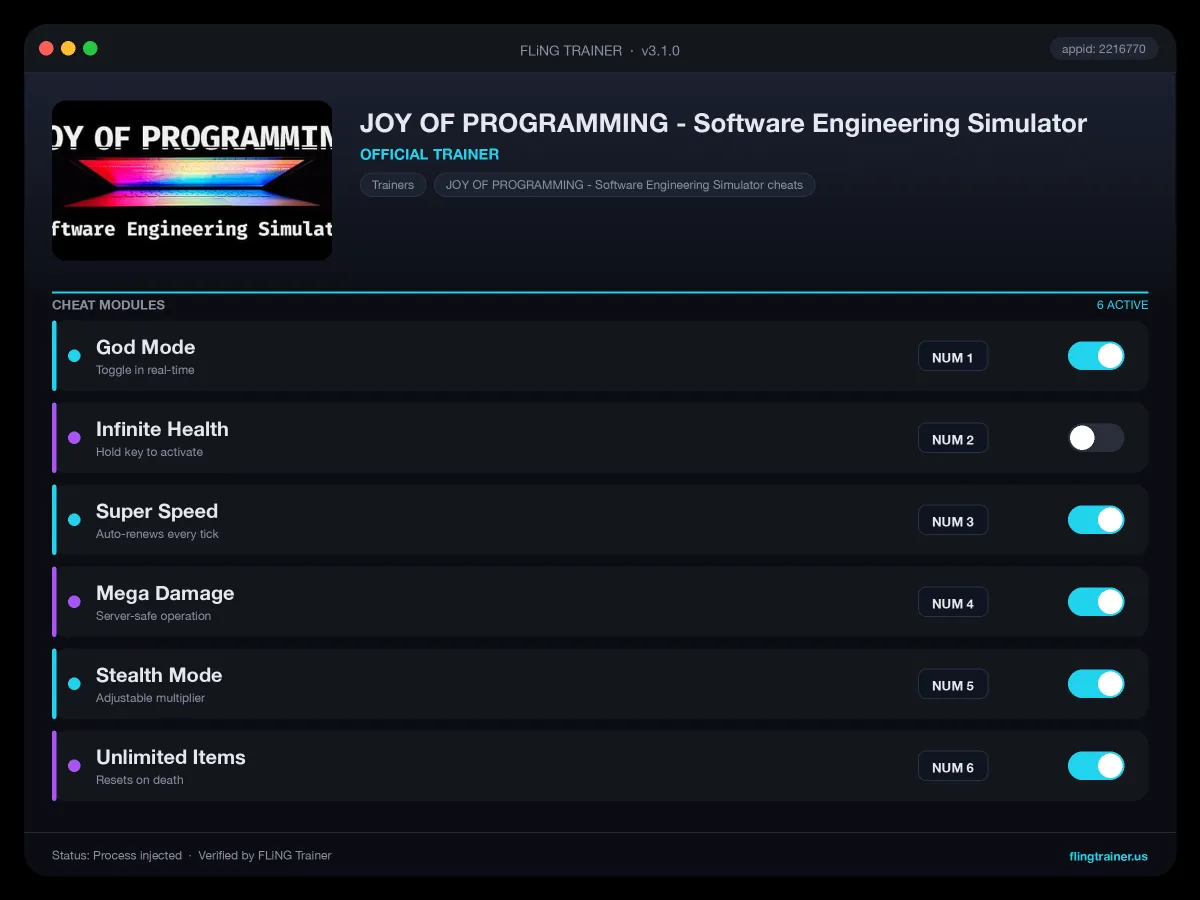Select the game title heading
The width and height of the screenshot is (1200, 900).
[723, 123]
